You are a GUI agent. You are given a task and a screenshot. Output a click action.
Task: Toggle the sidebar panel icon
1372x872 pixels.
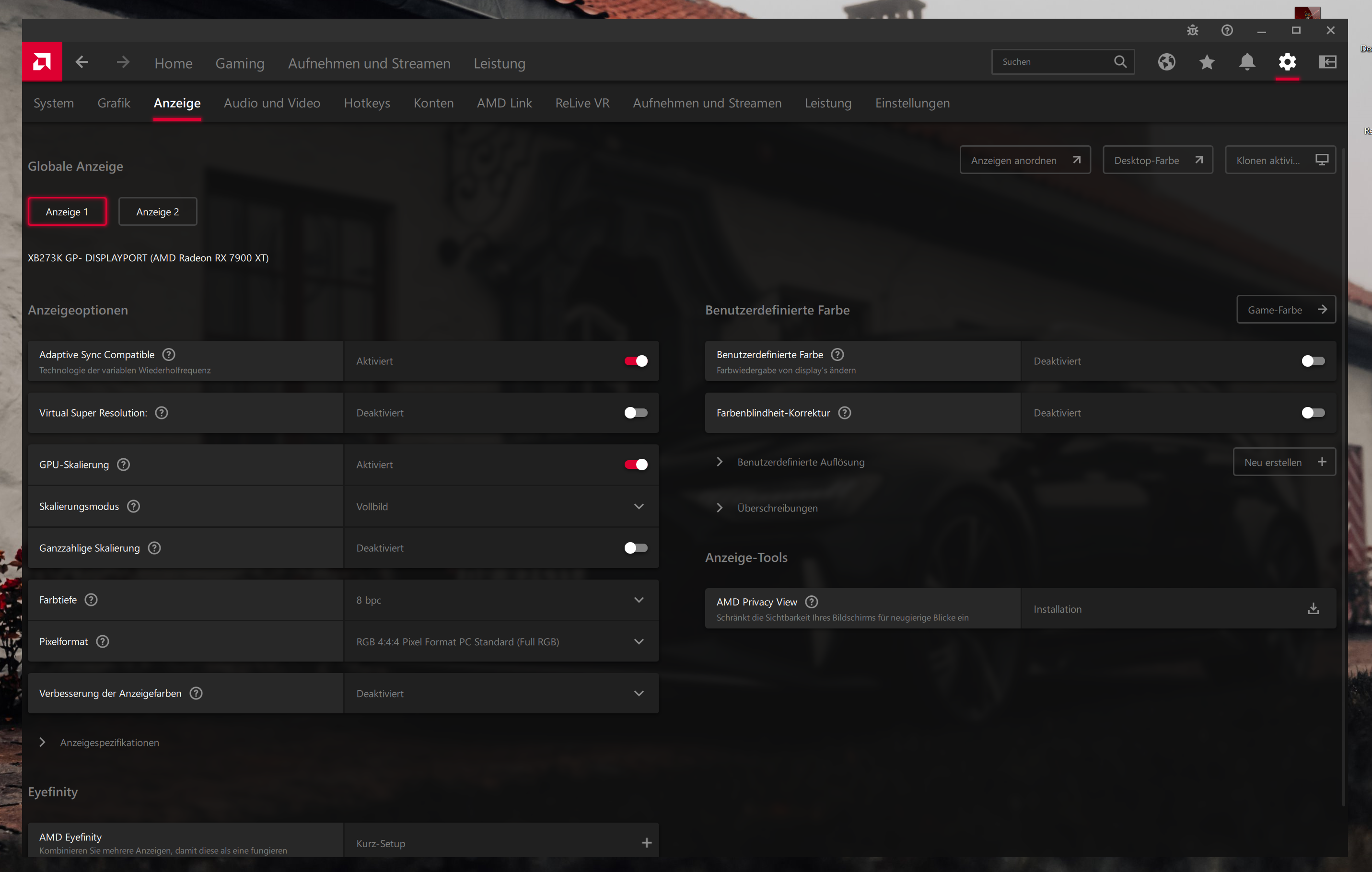1327,61
